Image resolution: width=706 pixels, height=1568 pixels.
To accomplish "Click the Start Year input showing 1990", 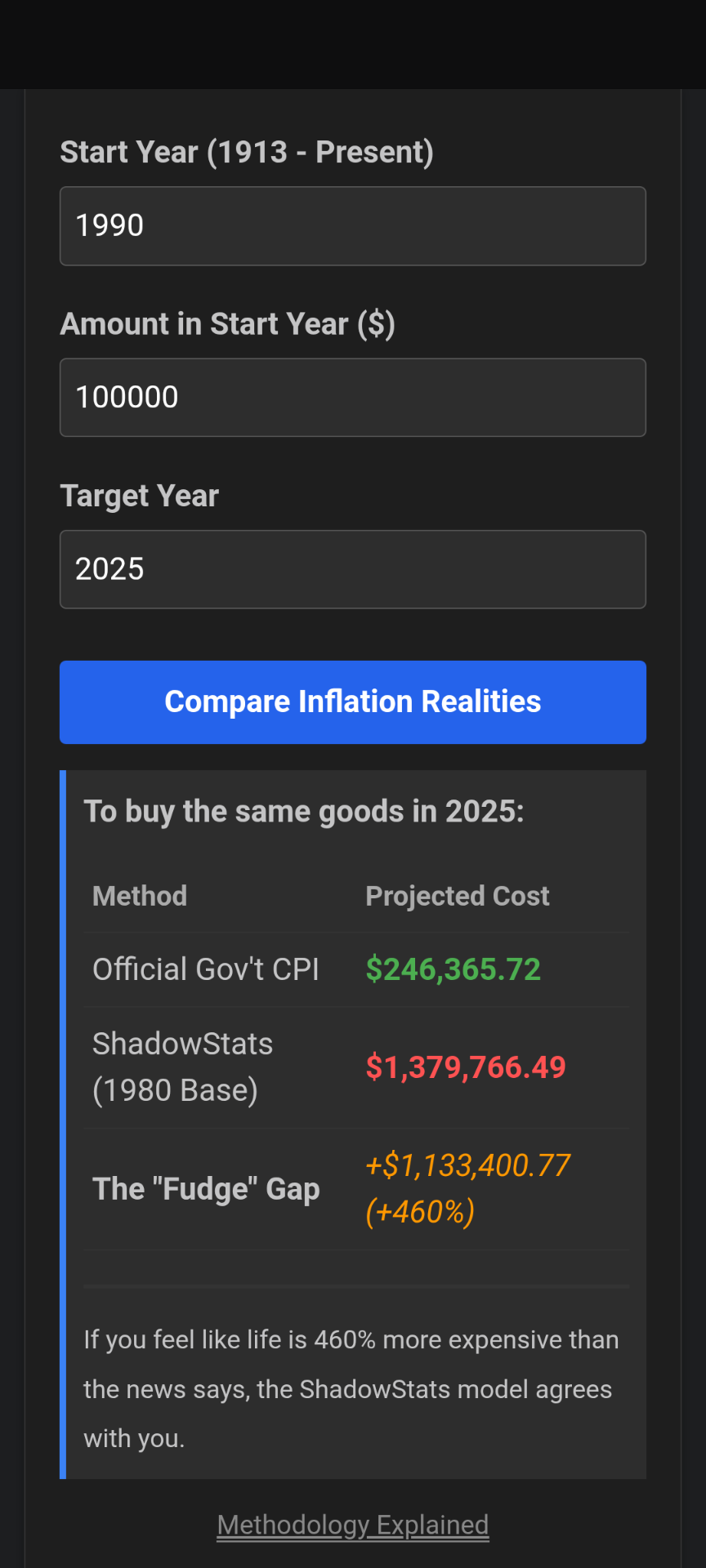I will tap(353, 226).
